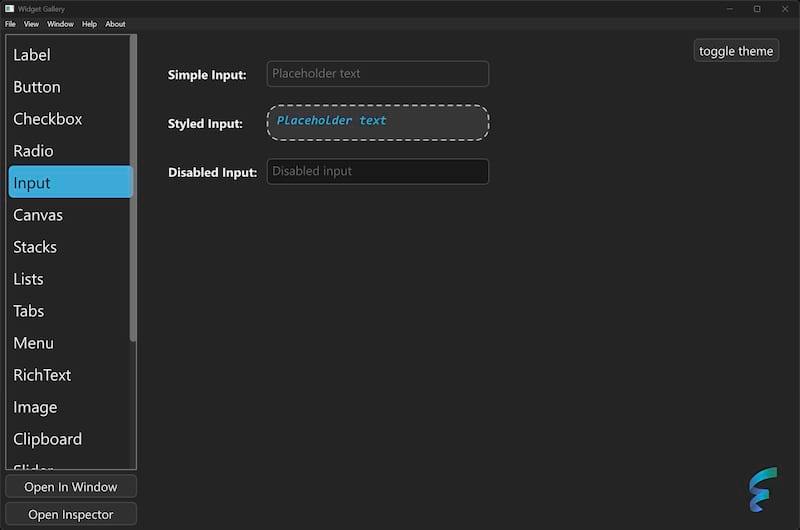Image resolution: width=800 pixels, height=530 pixels.
Task: Click the Disabled Input field
Action: pos(377,171)
